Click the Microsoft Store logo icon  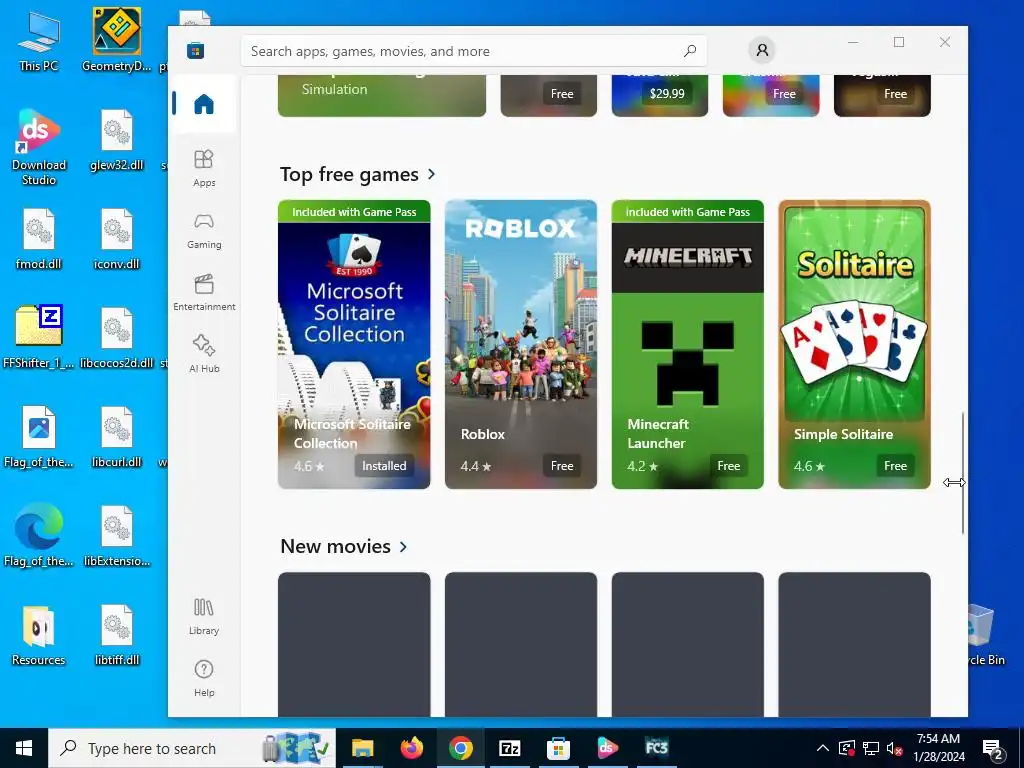tap(195, 50)
